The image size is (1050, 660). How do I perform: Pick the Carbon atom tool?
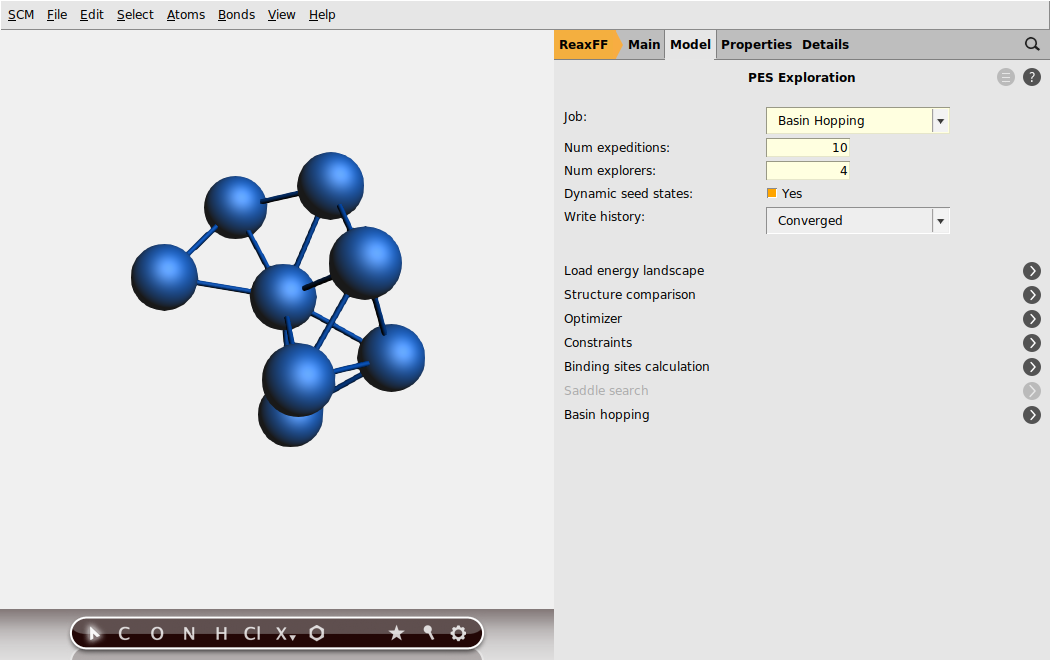coord(124,633)
